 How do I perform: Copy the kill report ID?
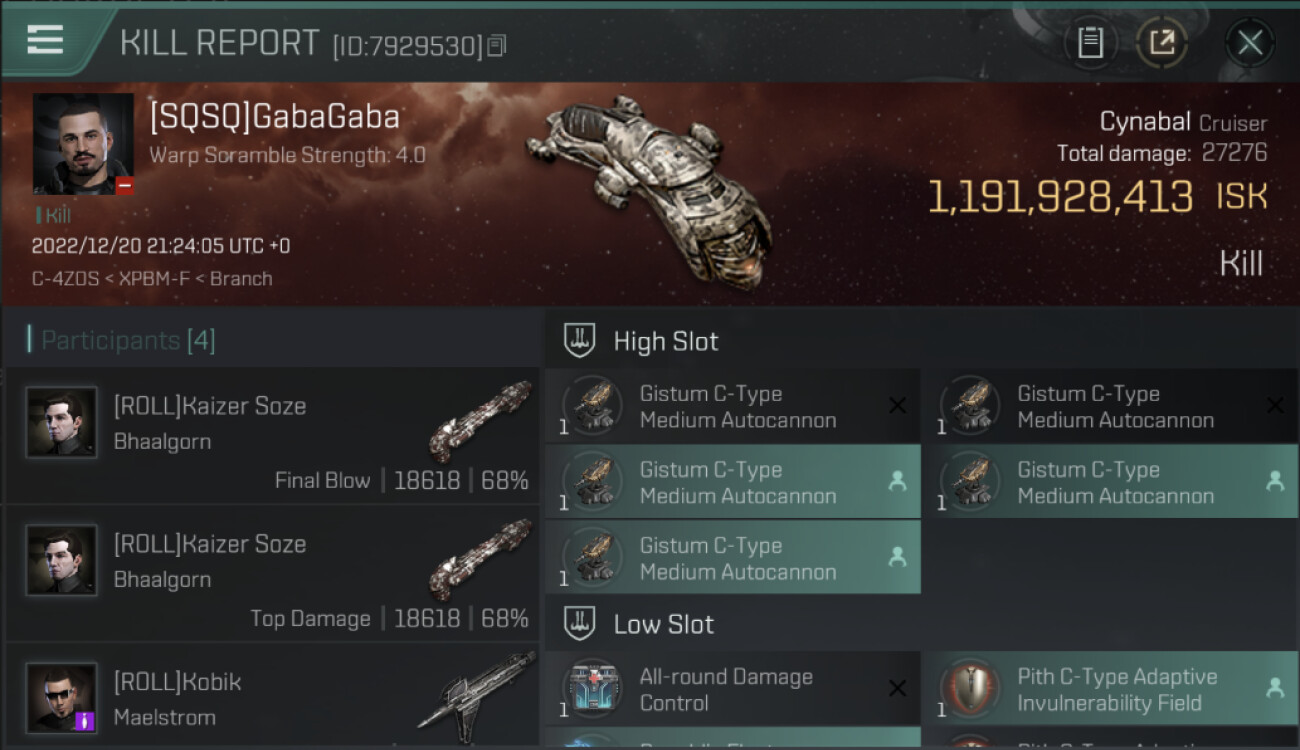497,45
